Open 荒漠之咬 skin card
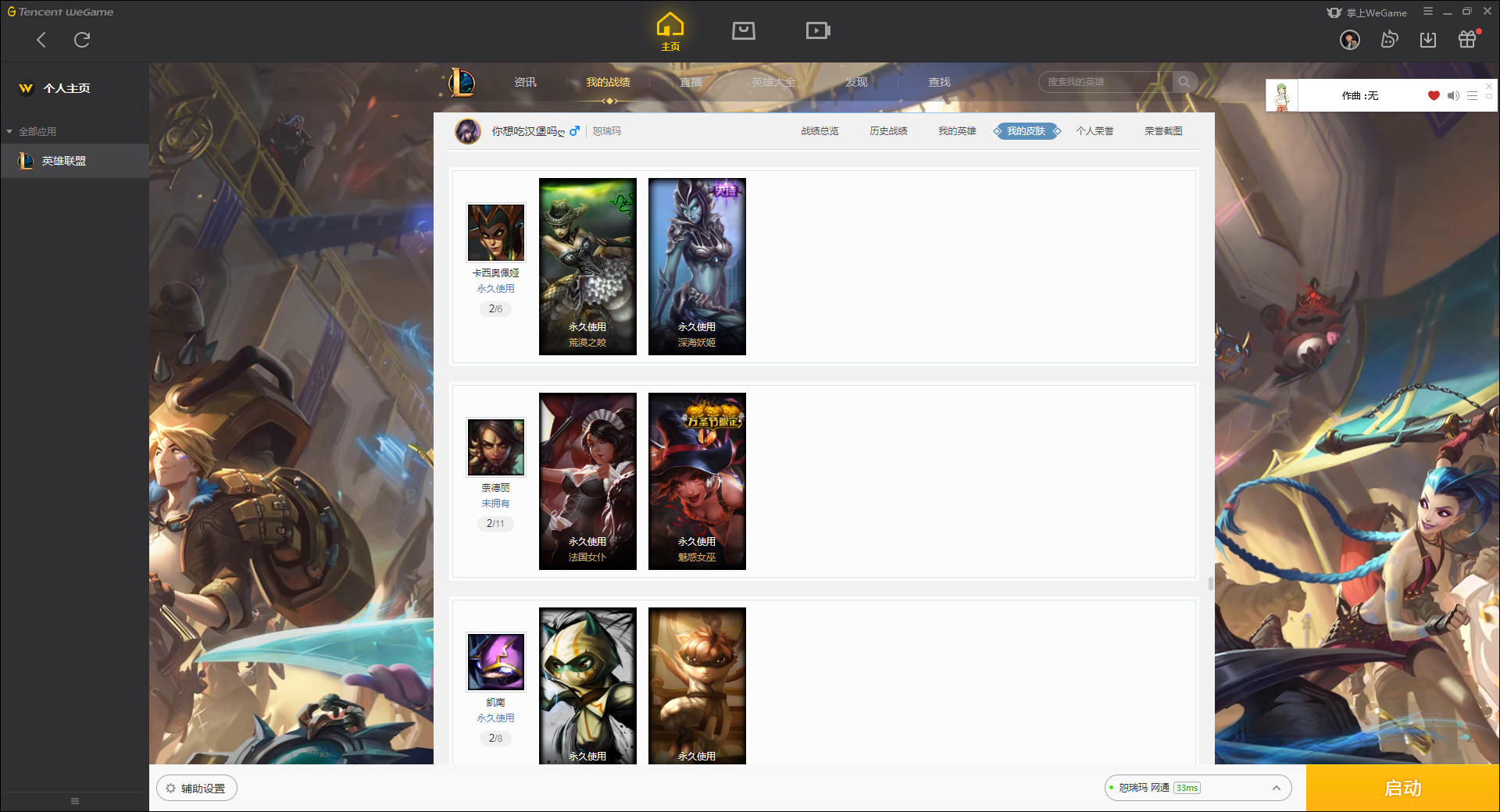Viewport: 1500px width, 812px height. click(587, 266)
